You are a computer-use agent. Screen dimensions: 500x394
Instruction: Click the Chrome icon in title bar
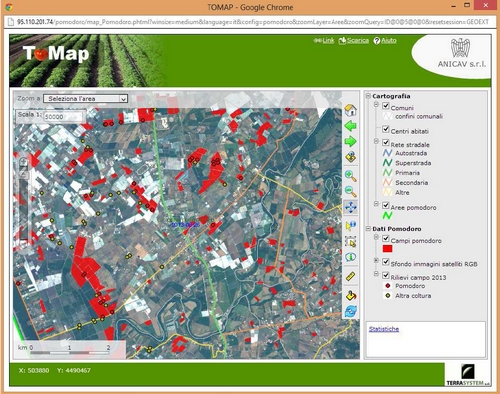pos(9,7)
